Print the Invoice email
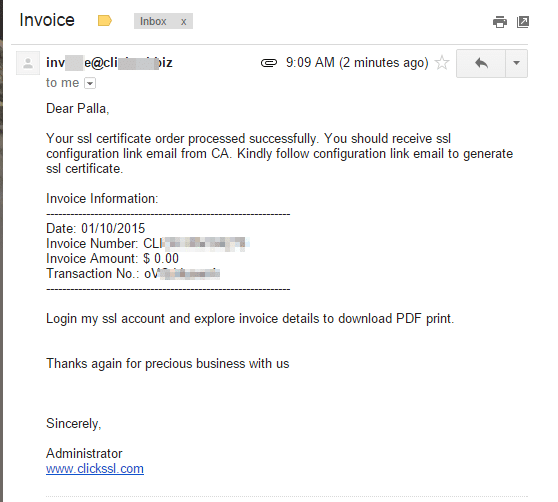Screen dimensions: 558x502 coord(500,22)
